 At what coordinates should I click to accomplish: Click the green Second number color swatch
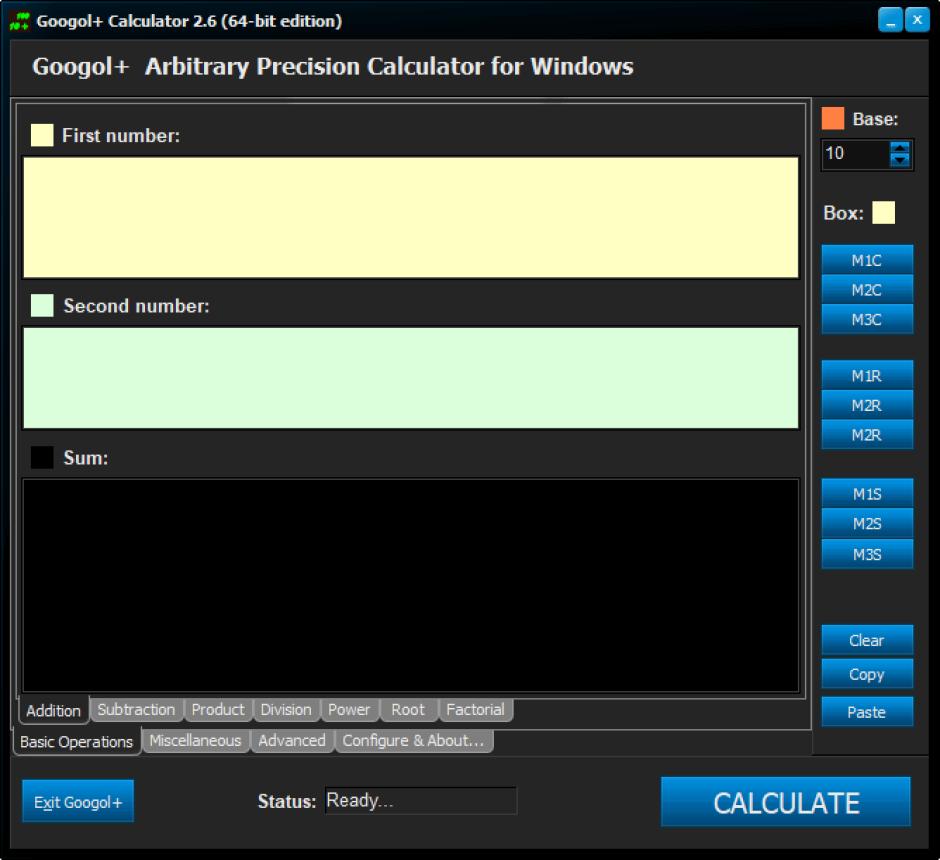click(x=42, y=305)
